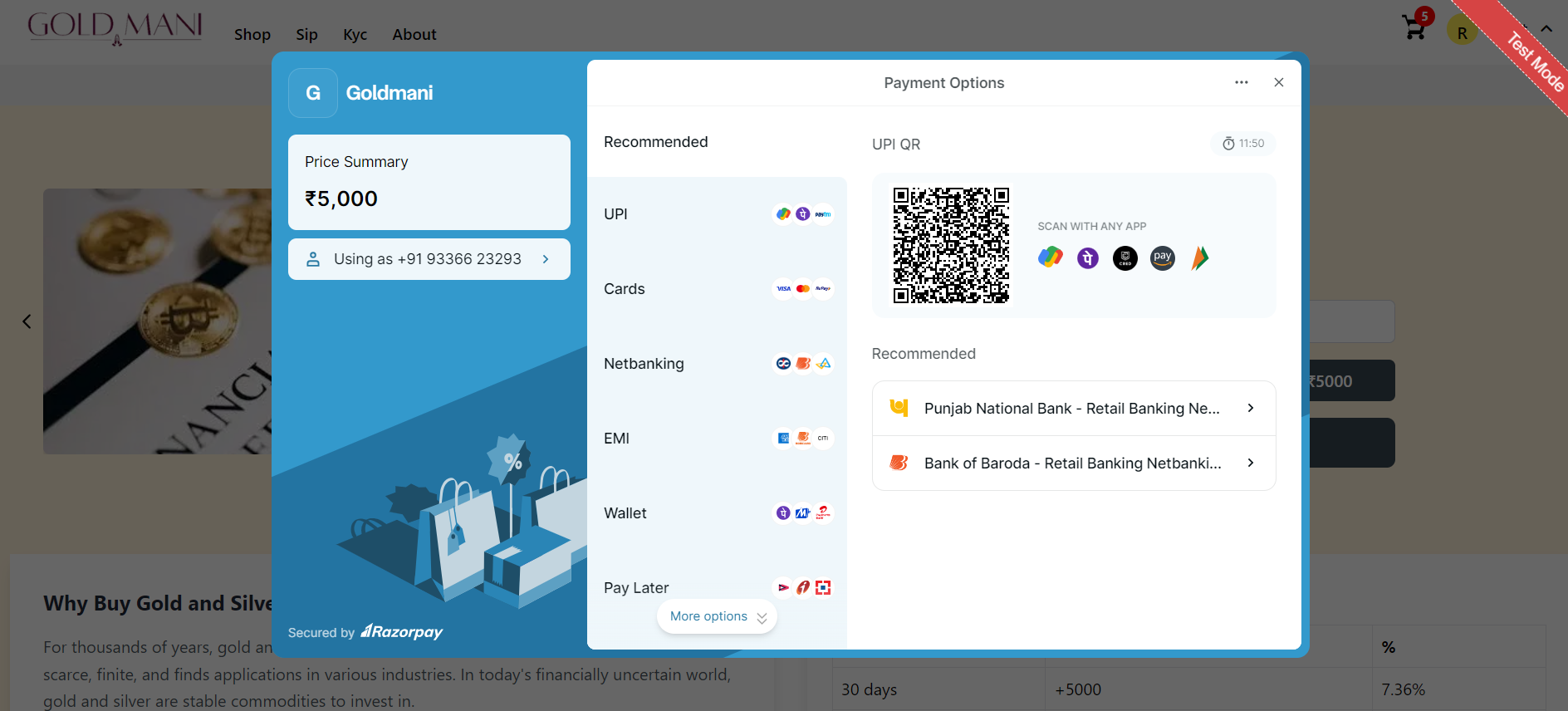
Task: Click the Amazon Pay icon
Action: tap(1163, 258)
